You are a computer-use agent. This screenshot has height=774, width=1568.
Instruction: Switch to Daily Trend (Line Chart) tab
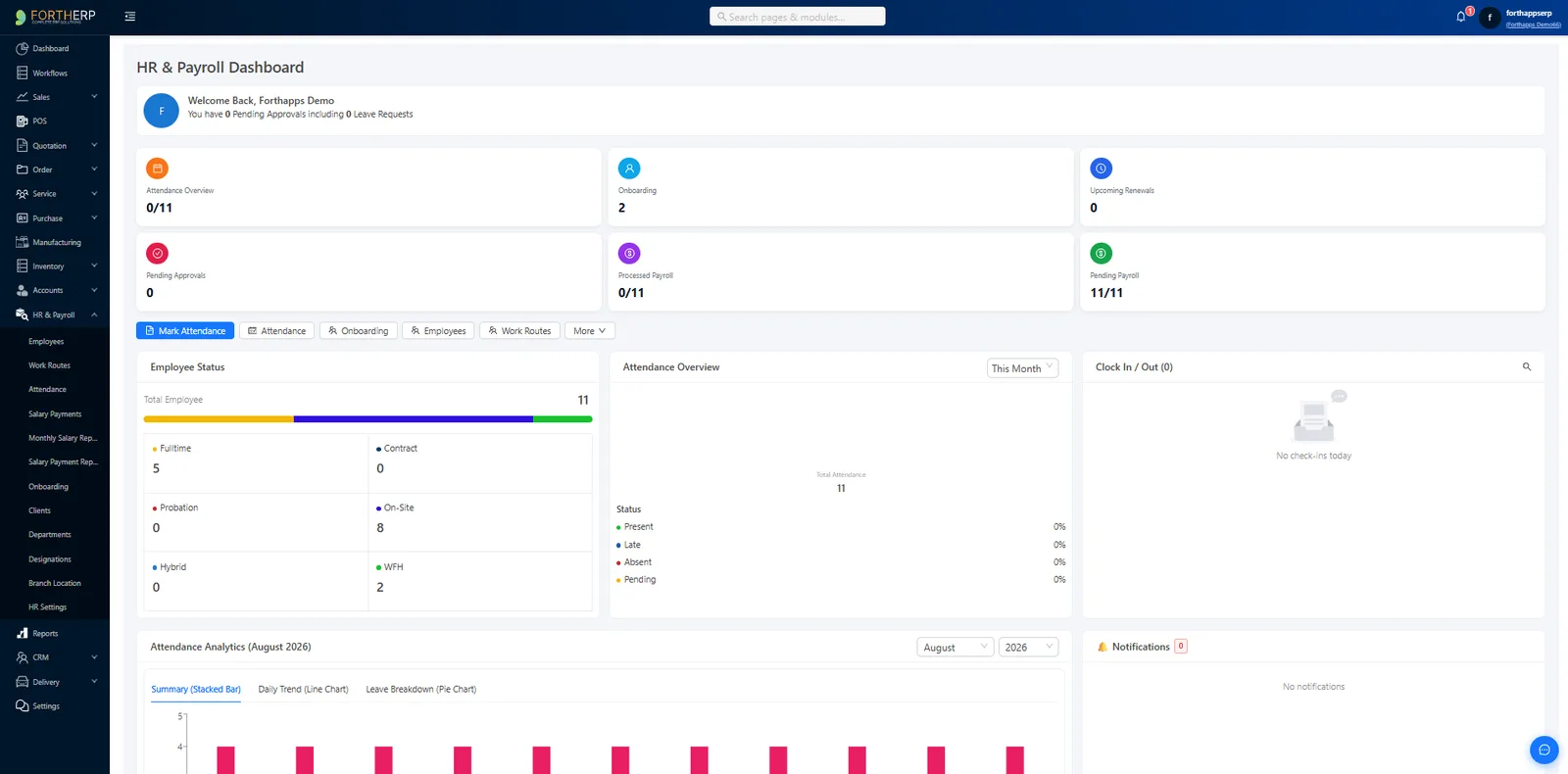(x=303, y=690)
